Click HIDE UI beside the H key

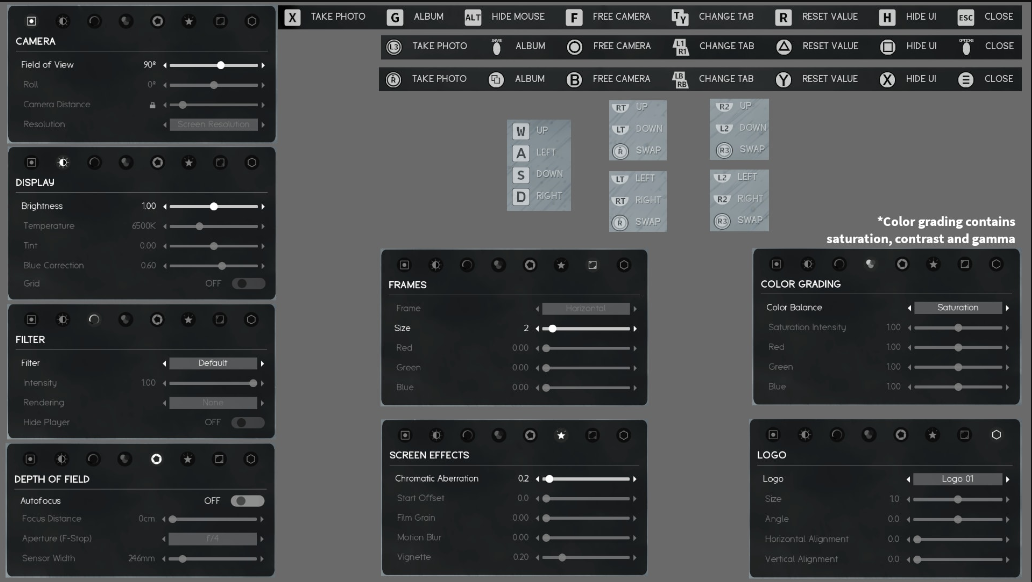point(921,16)
